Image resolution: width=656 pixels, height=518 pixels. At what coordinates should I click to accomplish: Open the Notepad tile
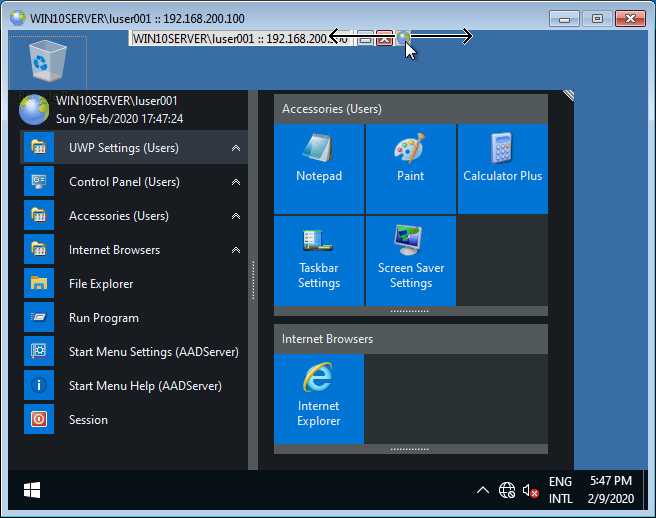(x=318, y=168)
